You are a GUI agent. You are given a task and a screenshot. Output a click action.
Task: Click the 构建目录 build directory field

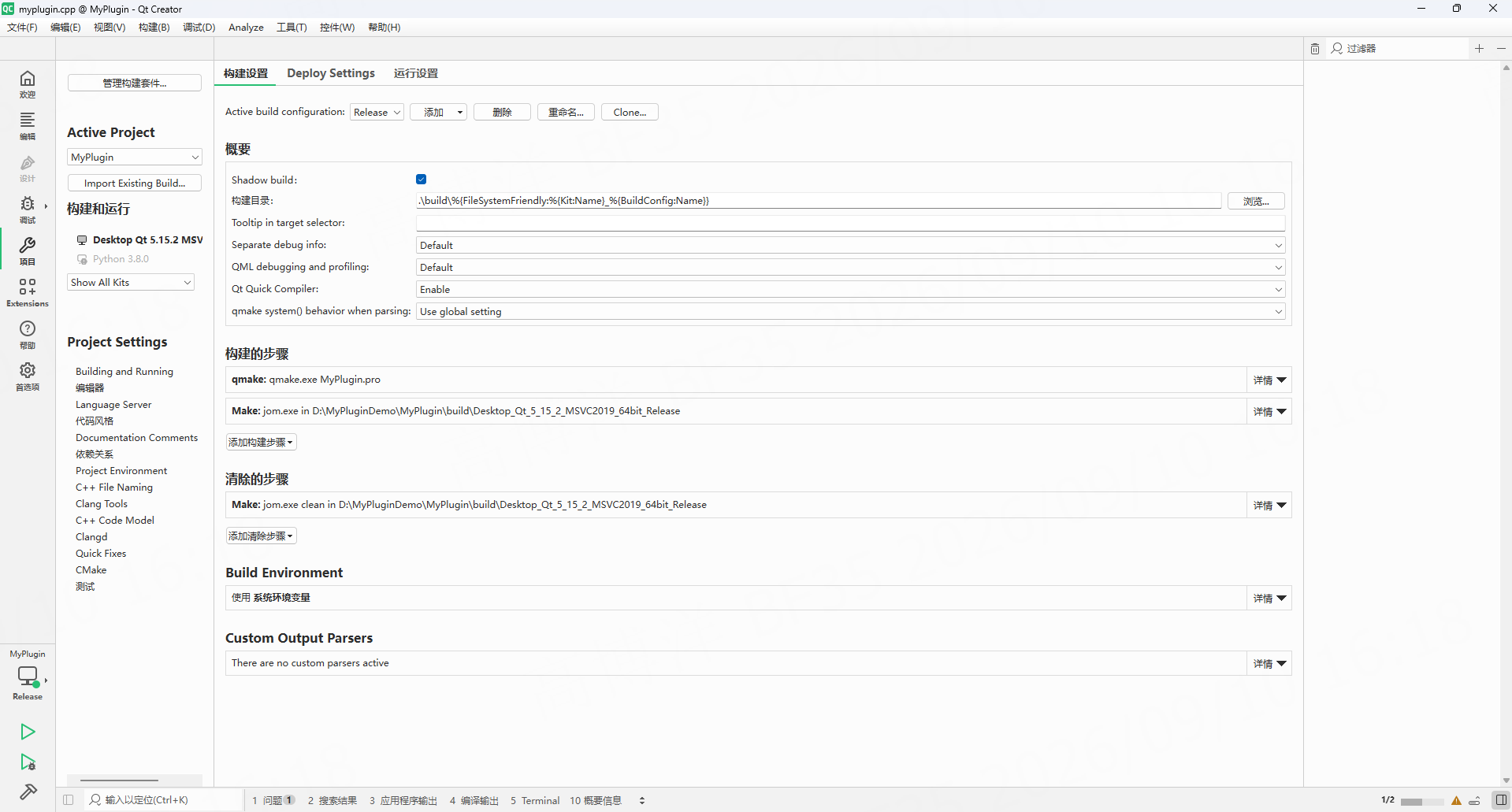tap(819, 201)
